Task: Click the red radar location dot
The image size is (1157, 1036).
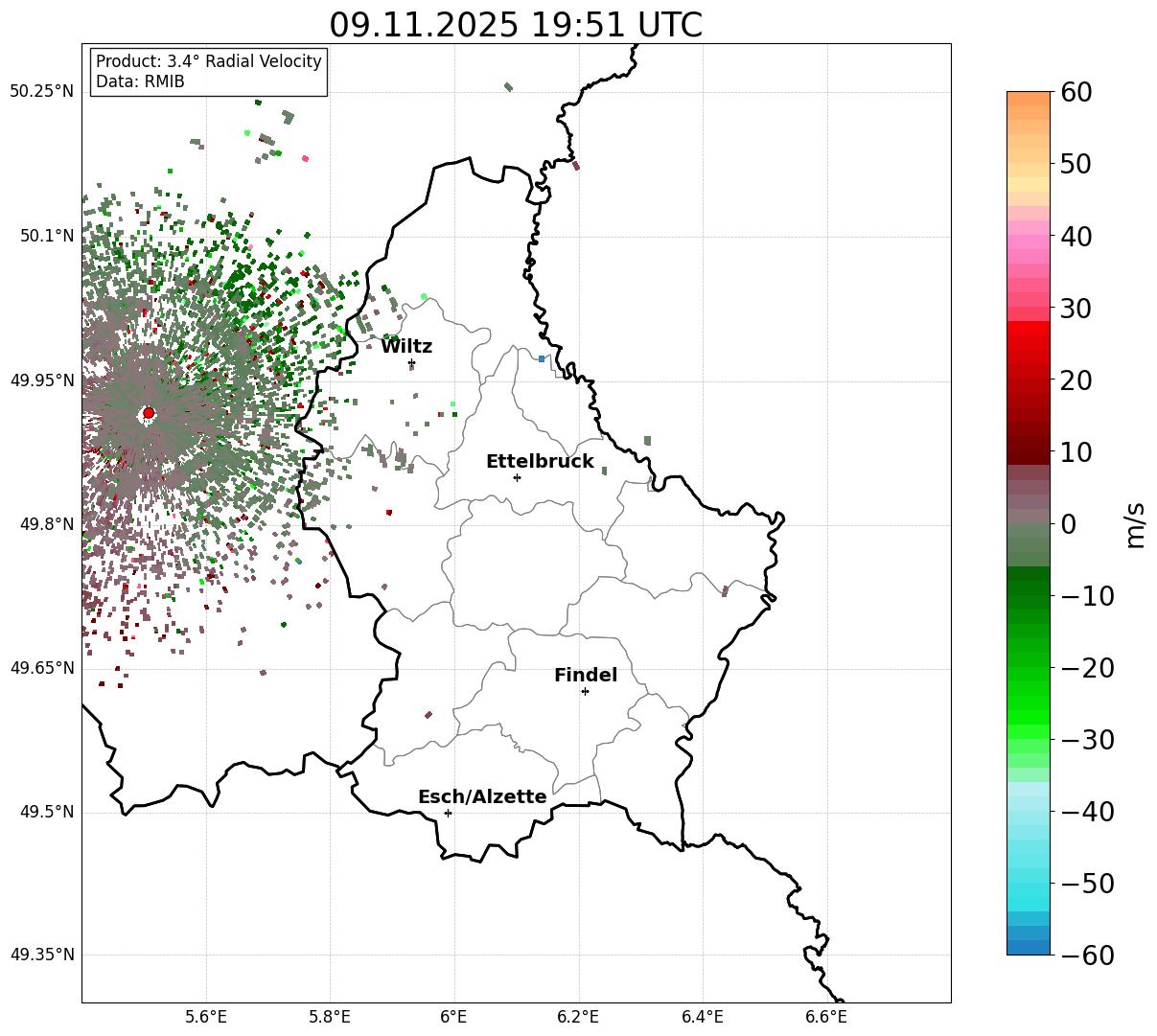Action: 149,413
